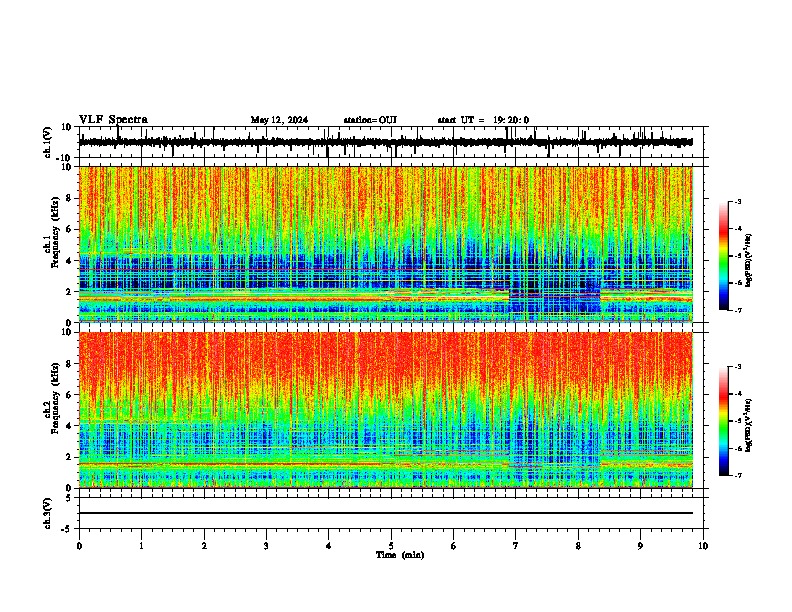Image resolution: width=792 pixels, height=612 pixels.
Task: Click the ch.1(V) waveform axis label
Action: click(x=48, y=142)
